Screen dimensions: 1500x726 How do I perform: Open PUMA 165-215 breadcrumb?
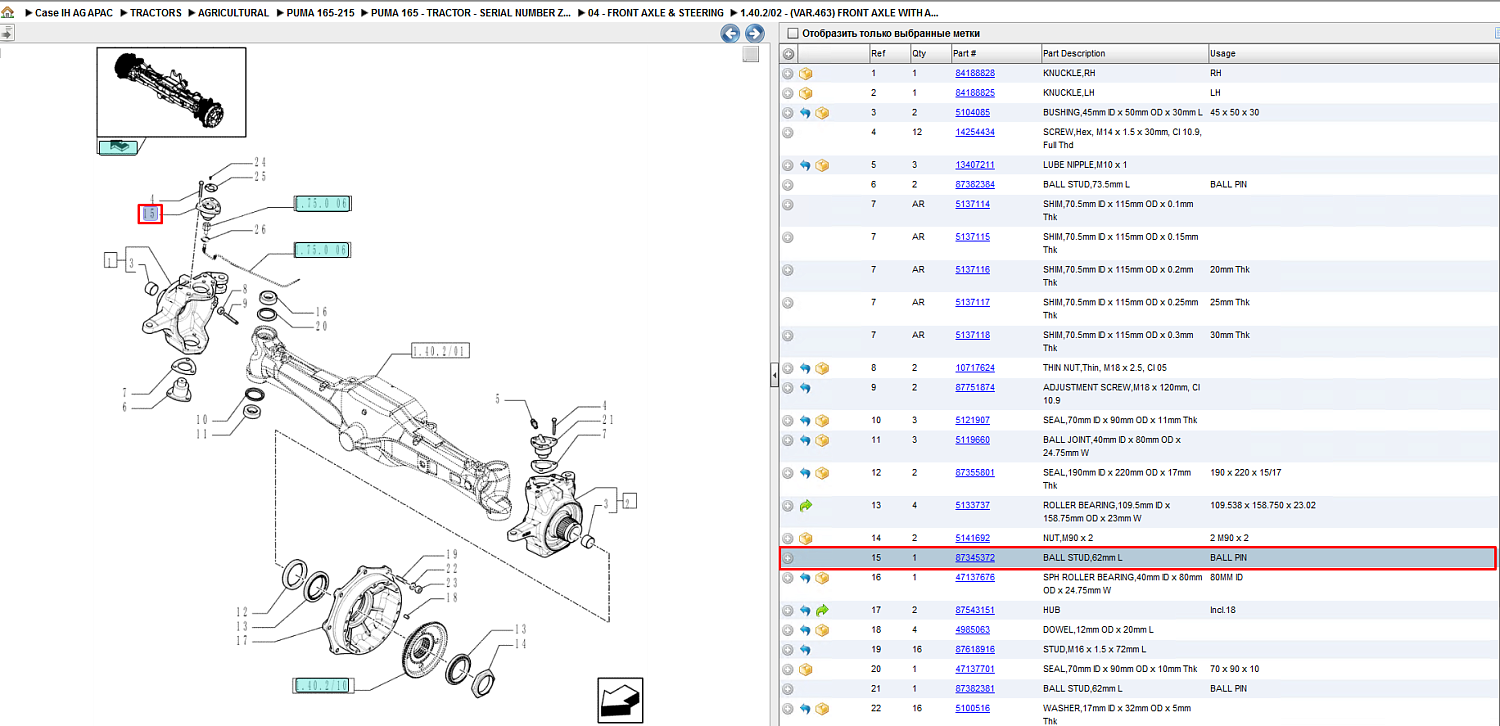(319, 13)
